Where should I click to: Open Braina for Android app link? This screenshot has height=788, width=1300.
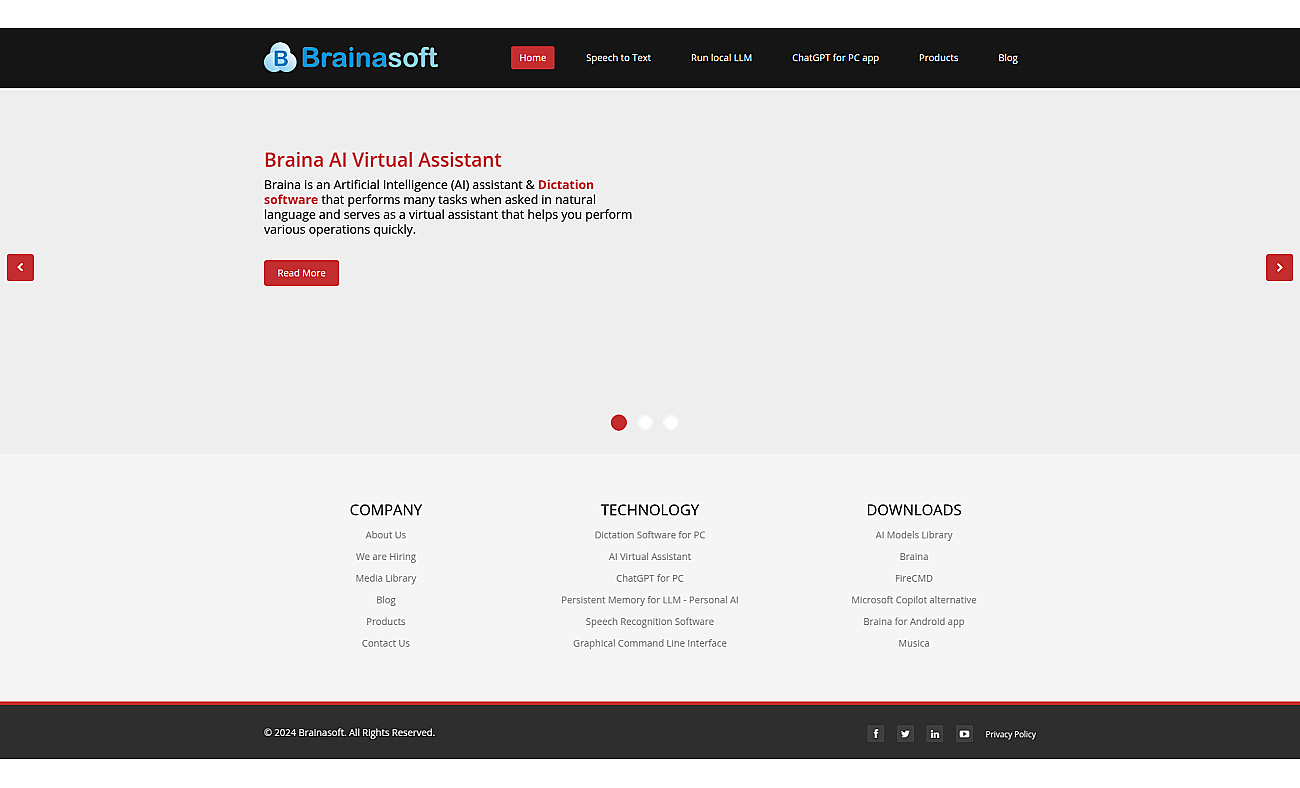tap(914, 622)
